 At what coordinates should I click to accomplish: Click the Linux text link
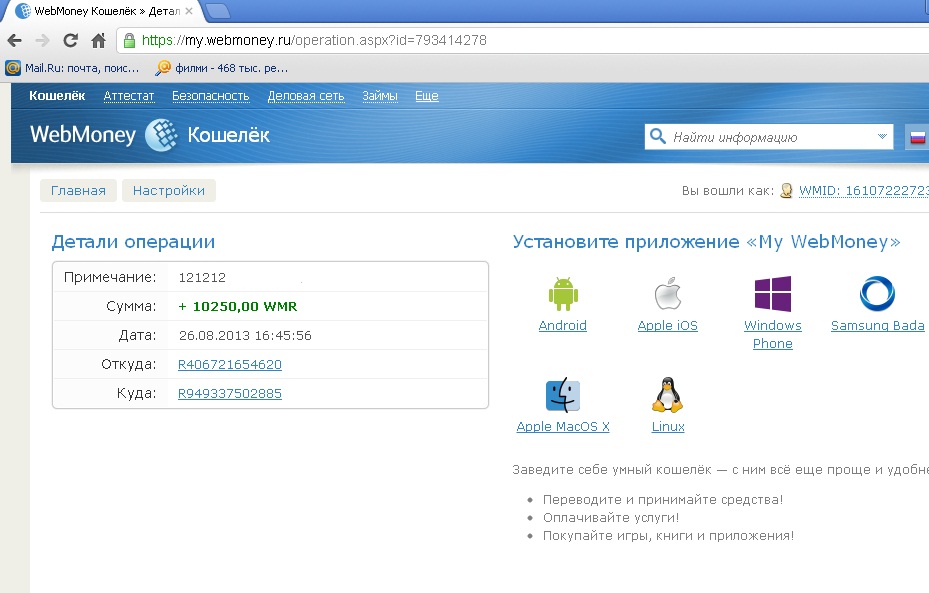click(x=668, y=427)
